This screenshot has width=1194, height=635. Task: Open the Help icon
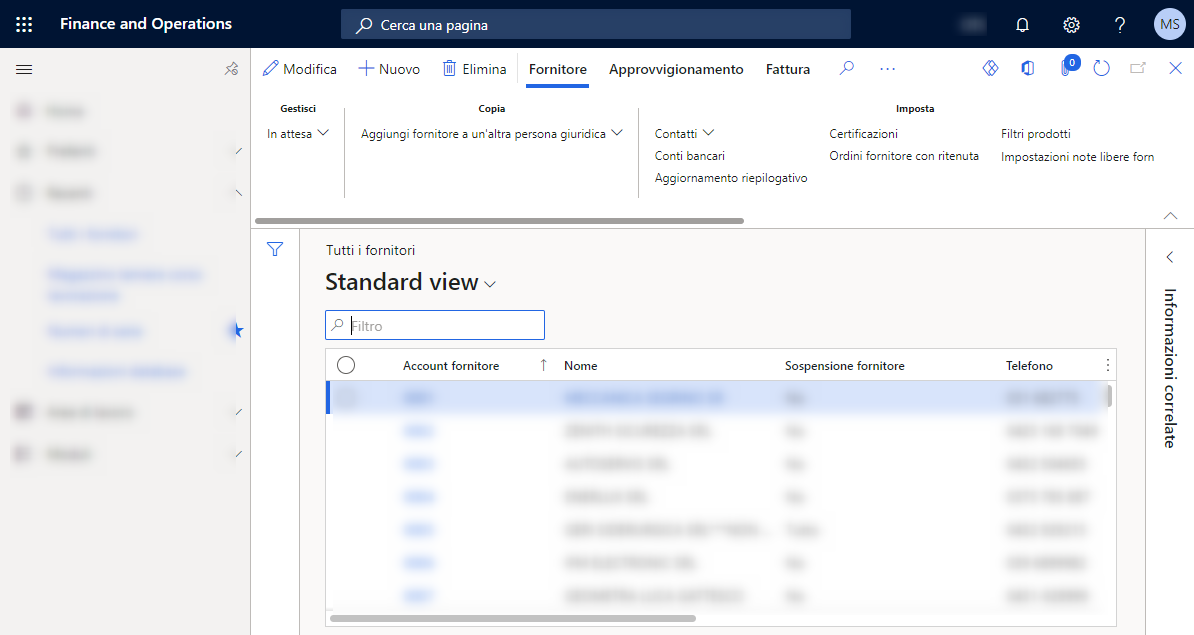(1119, 23)
